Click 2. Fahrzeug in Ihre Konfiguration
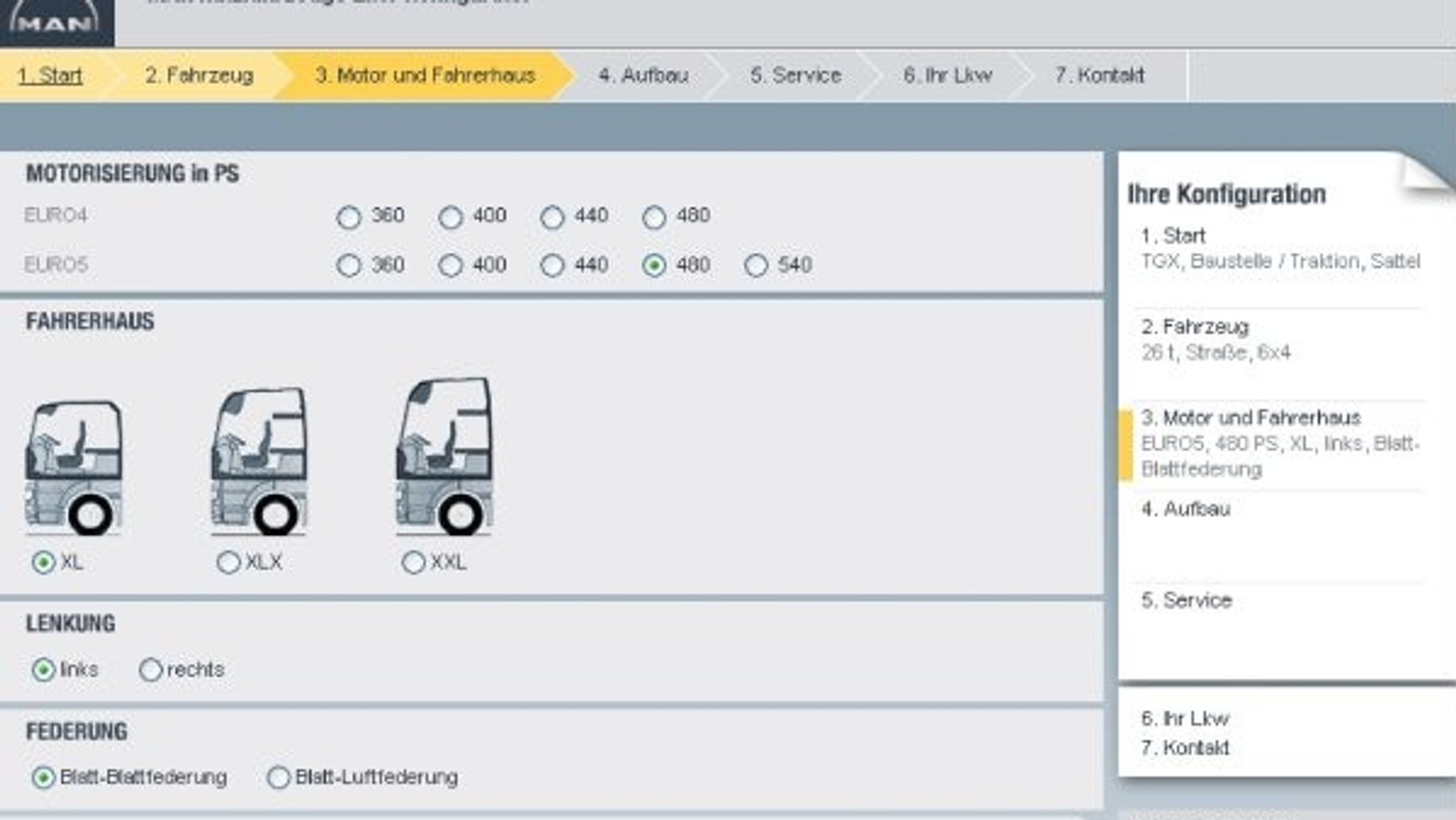1456x820 pixels. click(1194, 327)
